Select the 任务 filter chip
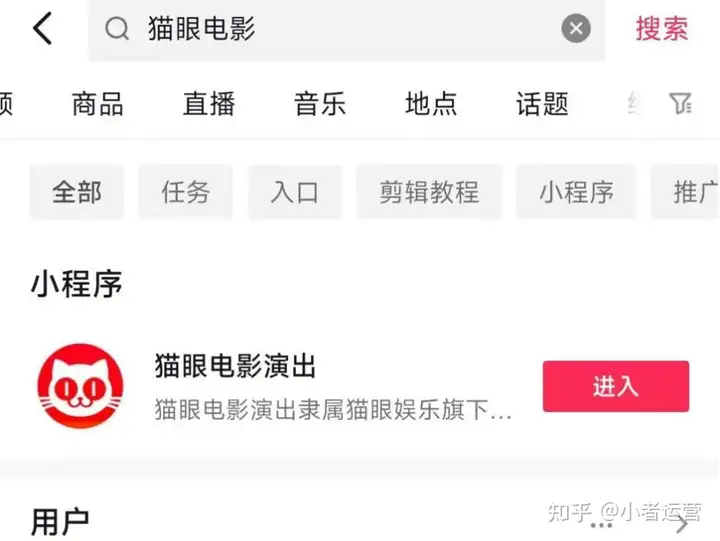Image resolution: width=720 pixels, height=541 pixels. coord(186,192)
